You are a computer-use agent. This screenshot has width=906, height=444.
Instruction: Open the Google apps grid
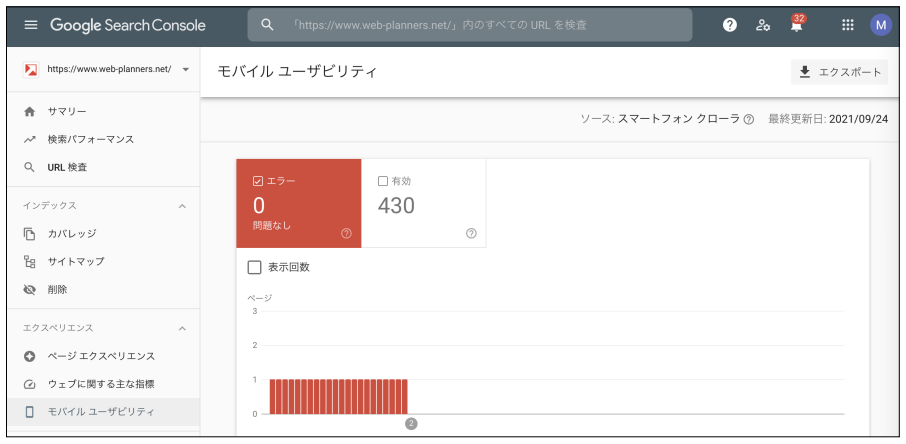[848, 25]
